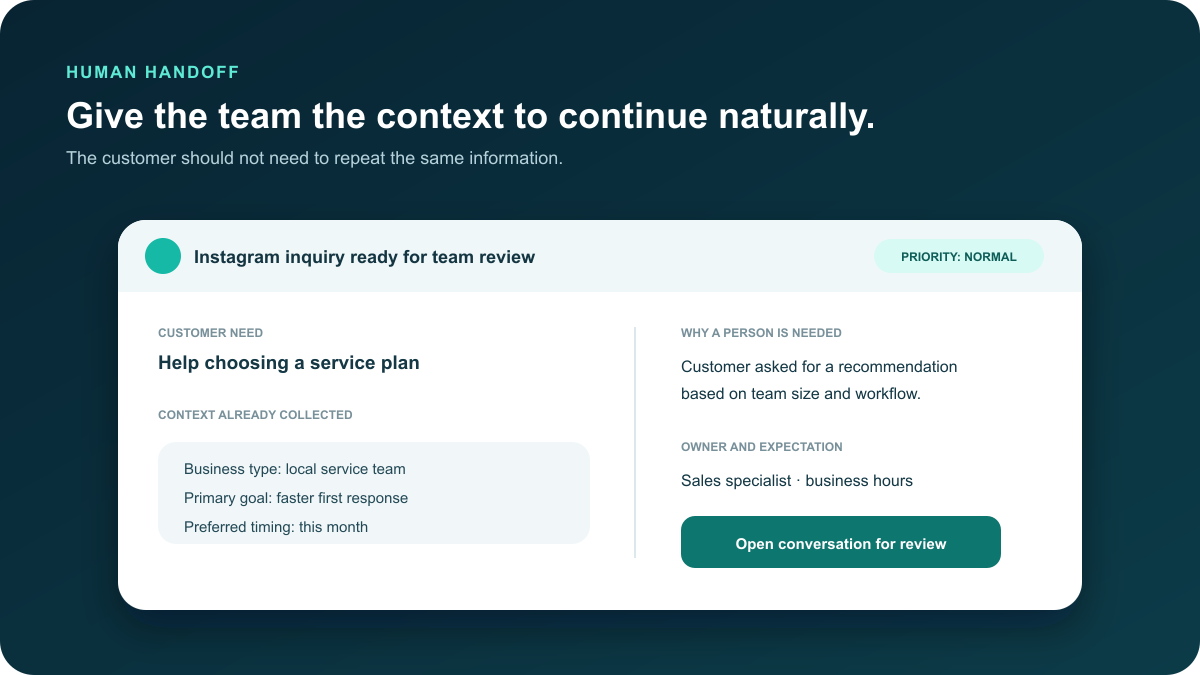Click the vertical divider between card columns
This screenshot has width=1200, height=675.
635,442
